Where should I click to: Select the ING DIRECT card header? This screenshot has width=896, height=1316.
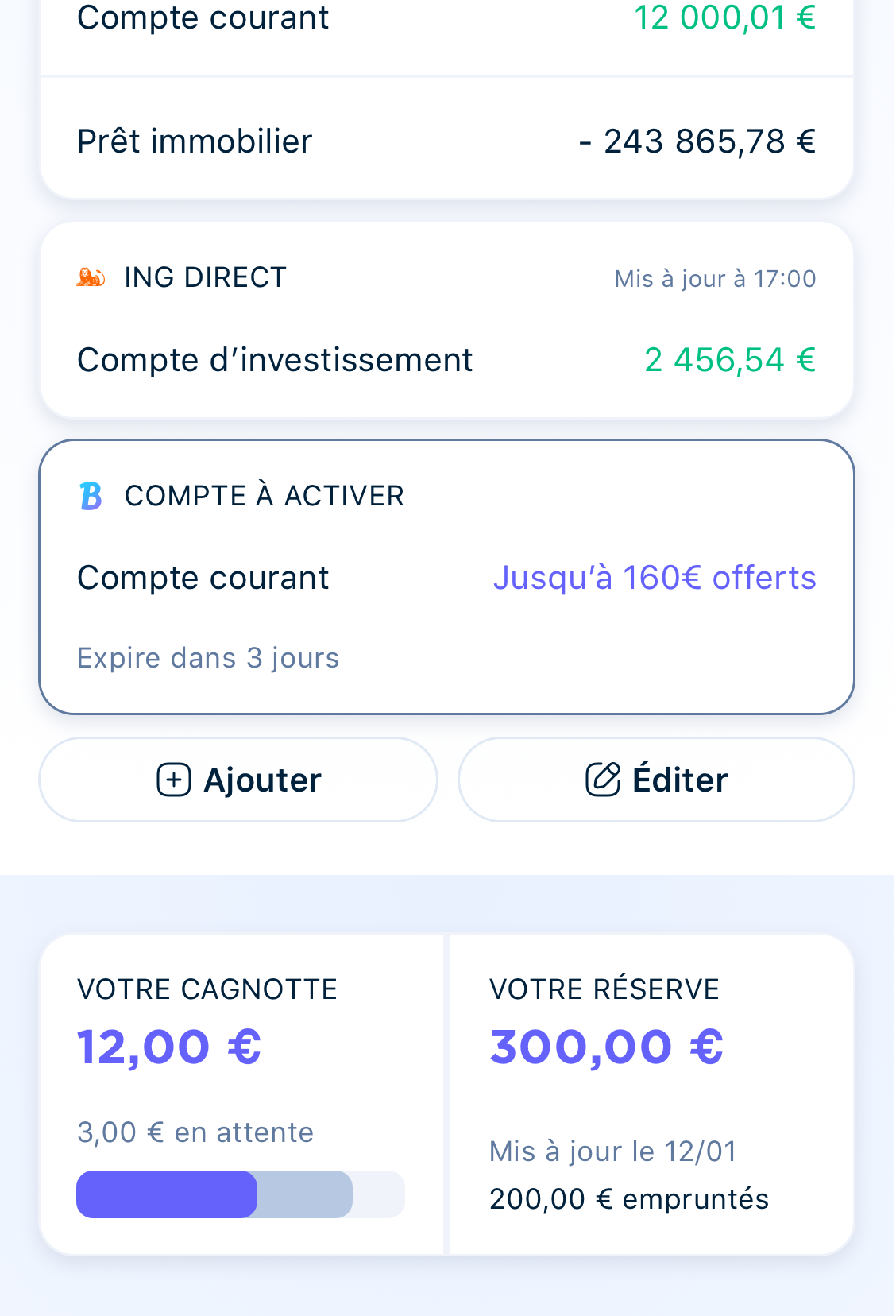point(446,277)
